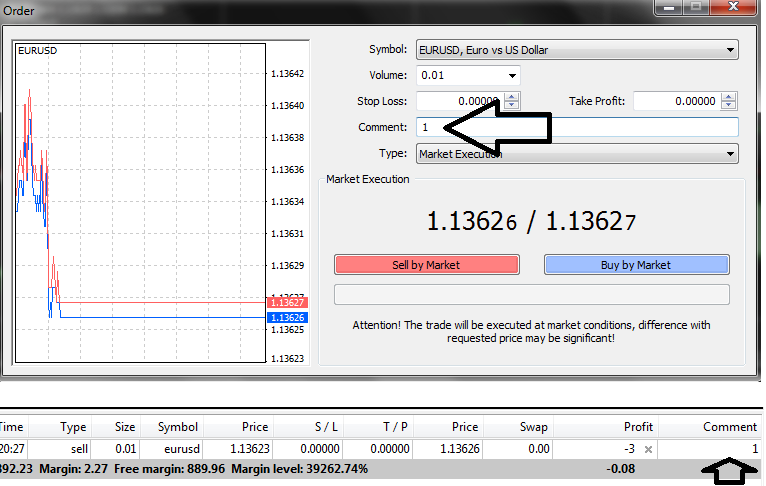The width and height of the screenshot is (766, 486).
Task: Click the Swap column header
Action: coord(535,427)
